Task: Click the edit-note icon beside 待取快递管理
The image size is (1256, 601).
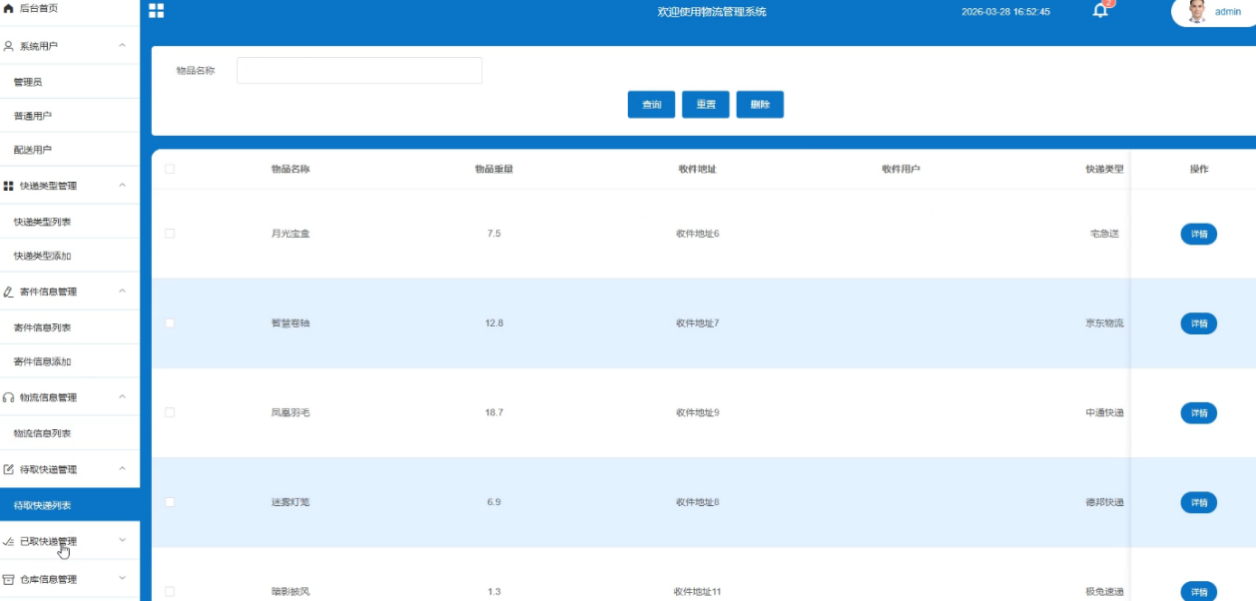Action: point(9,469)
